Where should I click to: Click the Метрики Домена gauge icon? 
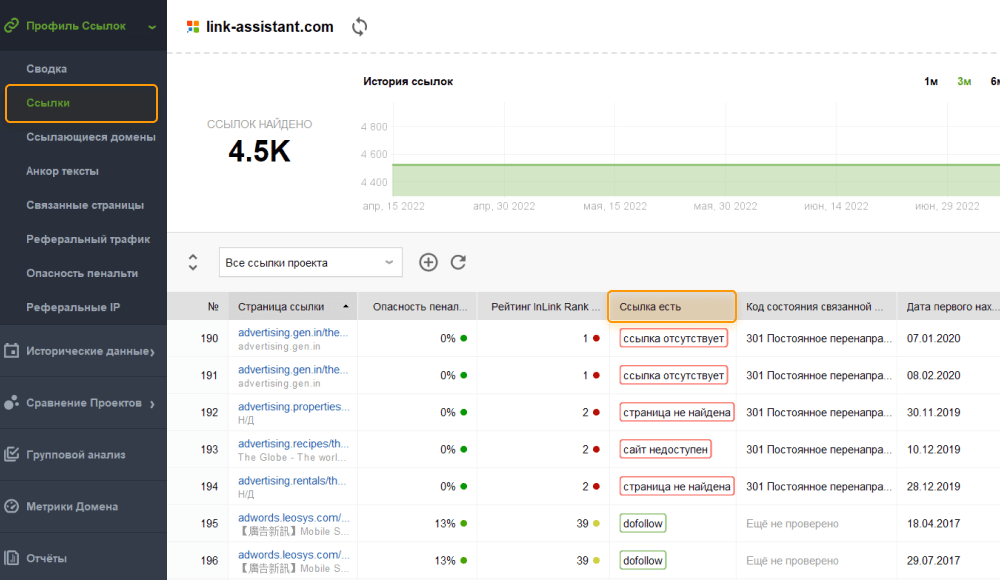[11, 506]
